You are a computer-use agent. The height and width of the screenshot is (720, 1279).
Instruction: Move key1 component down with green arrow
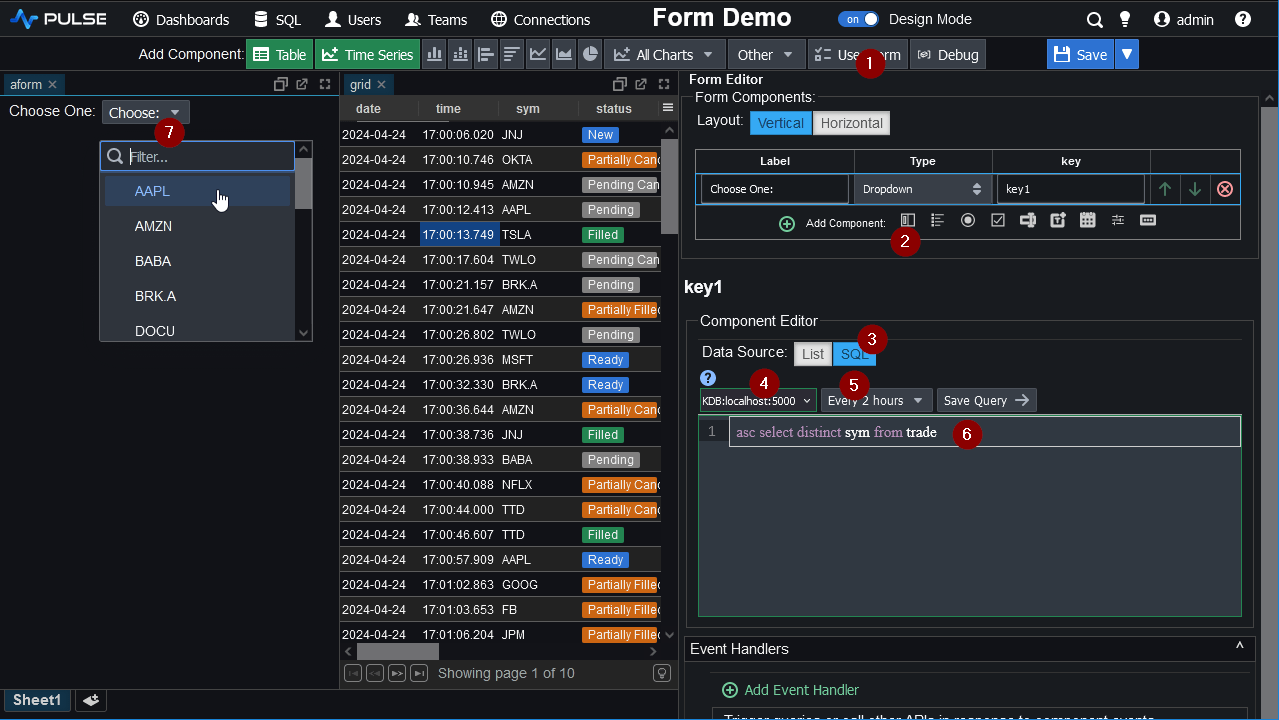pos(1194,189)
